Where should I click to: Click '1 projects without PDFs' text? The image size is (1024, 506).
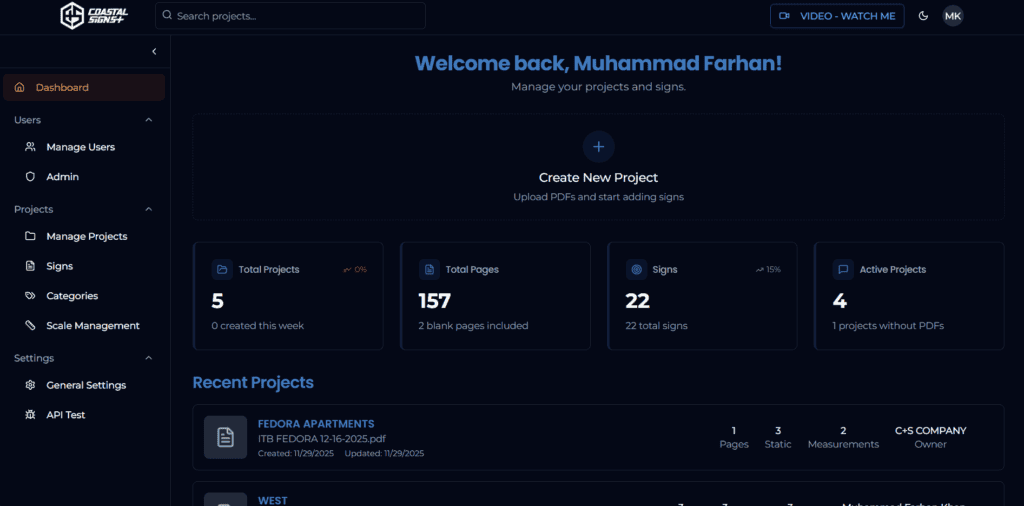click(888, 326)
